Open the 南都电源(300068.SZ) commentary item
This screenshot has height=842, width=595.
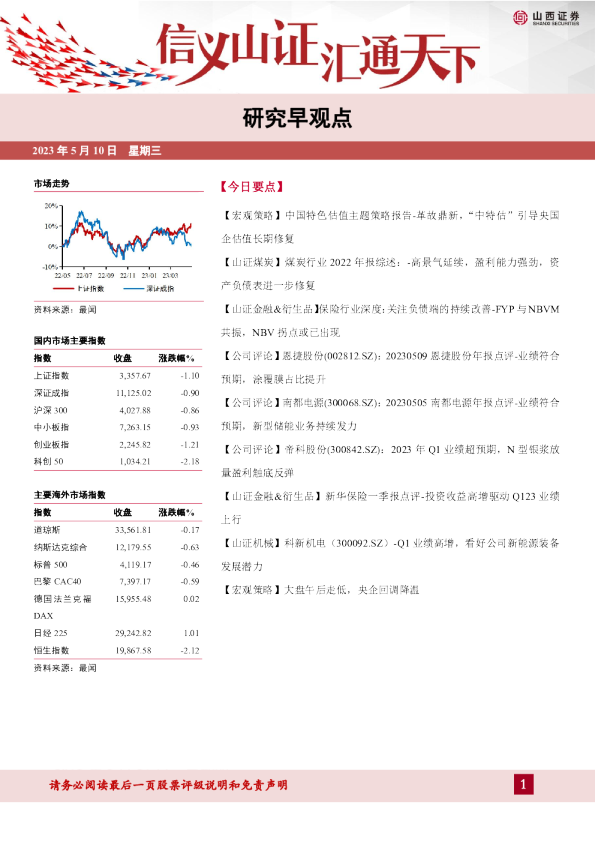click(x=390, y=414)
